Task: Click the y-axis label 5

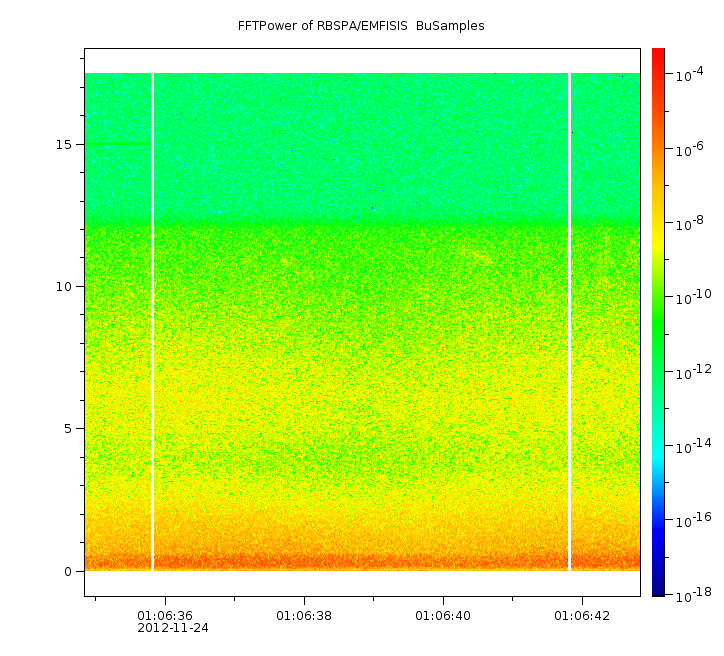Action: pyautogui.click(x=68, y=429)
